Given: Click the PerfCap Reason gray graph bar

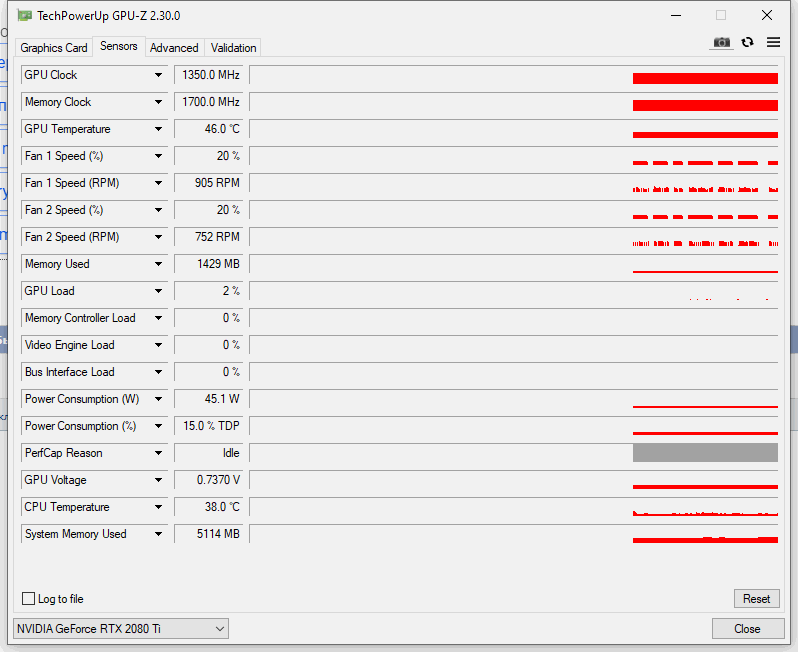Looking at the screenshot, I should coord(705,452).
